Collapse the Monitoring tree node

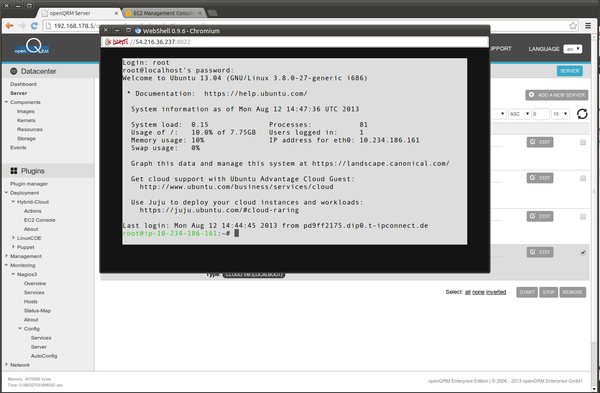coord(7,265)
